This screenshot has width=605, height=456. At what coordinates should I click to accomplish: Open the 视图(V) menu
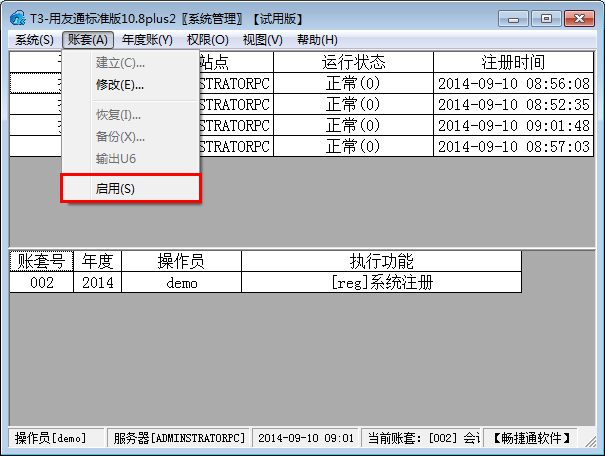pyautogui.click(x=262, y=40)
